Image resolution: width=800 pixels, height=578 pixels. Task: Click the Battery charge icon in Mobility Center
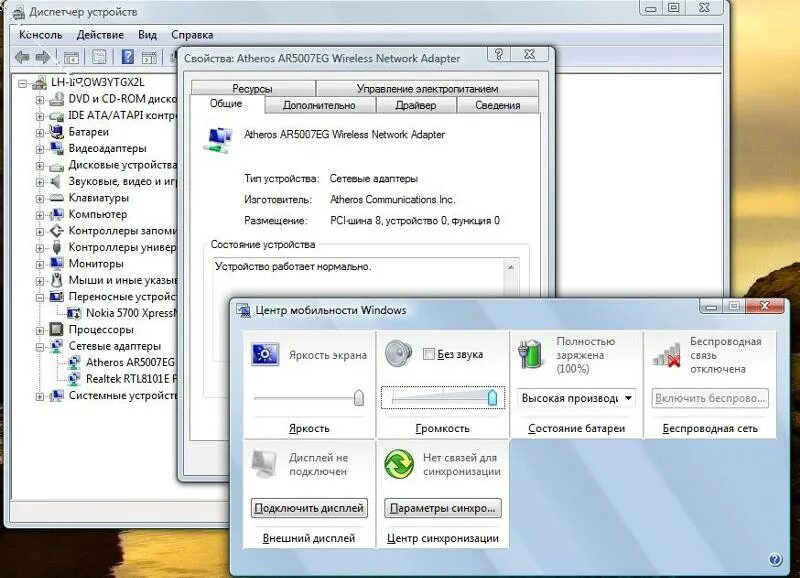(x=531, y=354)
